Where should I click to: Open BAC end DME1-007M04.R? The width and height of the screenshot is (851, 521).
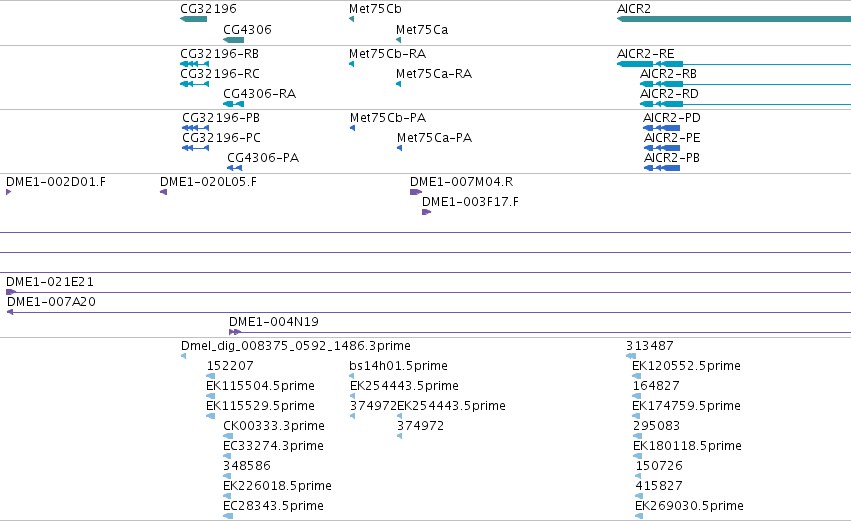tap(461, 182)
